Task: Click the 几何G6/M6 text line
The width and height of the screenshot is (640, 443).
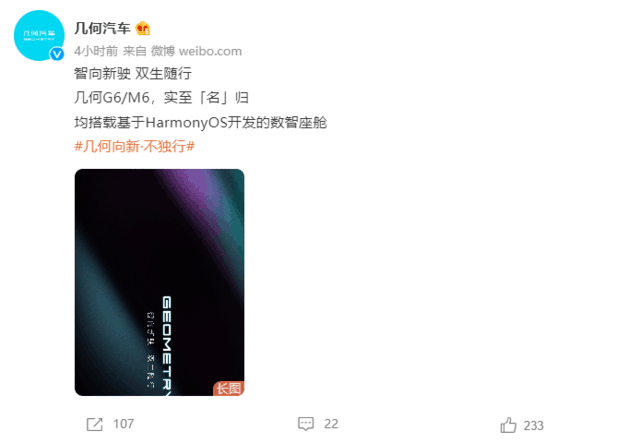Action: (162, 98)
